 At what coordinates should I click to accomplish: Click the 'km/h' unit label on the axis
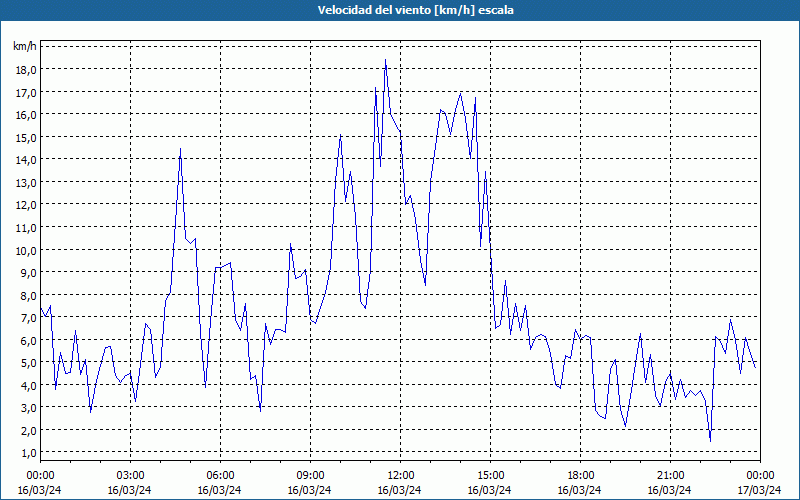[x=24, y=46]
